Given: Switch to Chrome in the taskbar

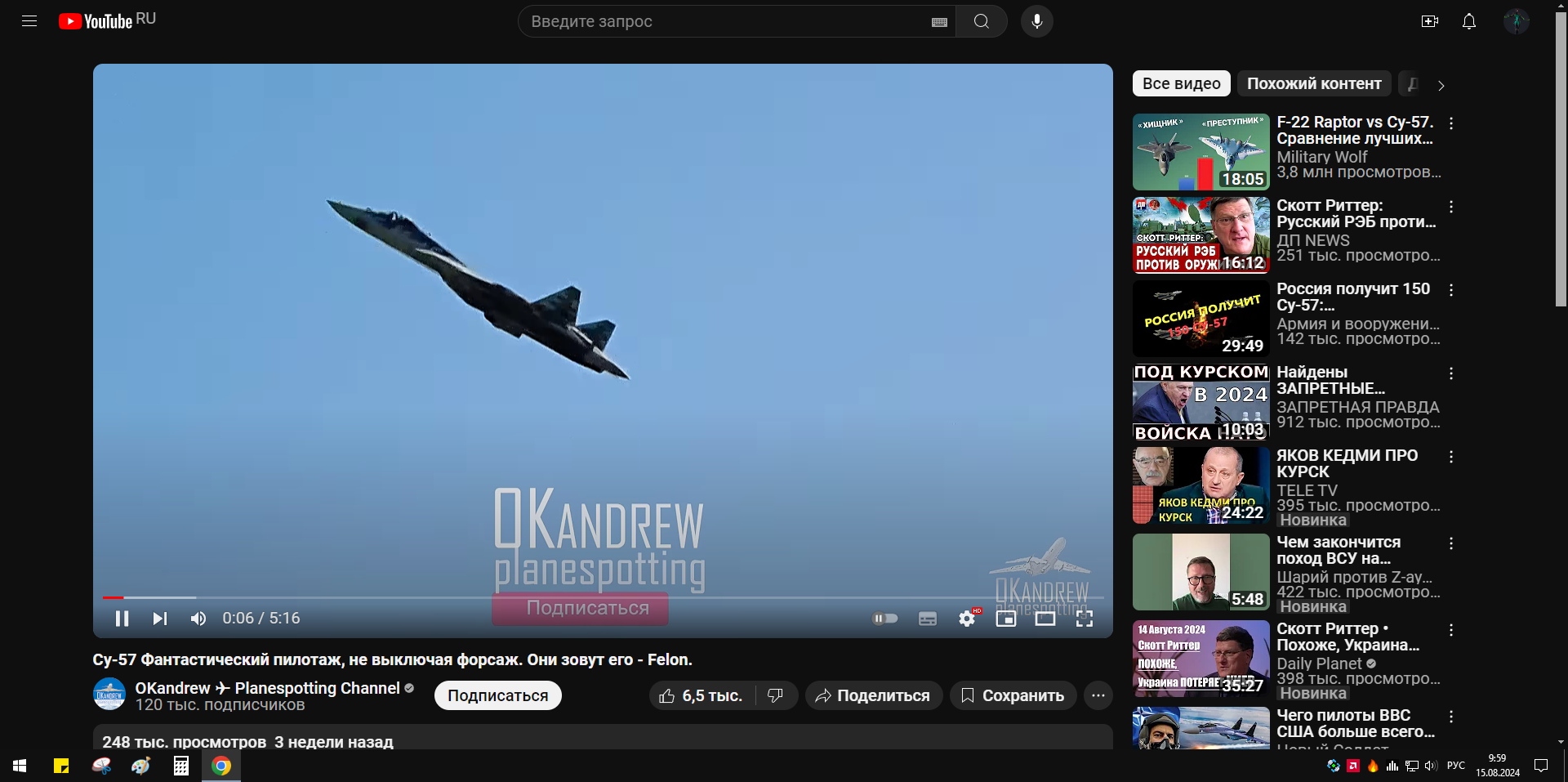Looking at the screenshot, I should tap(221, 766).
